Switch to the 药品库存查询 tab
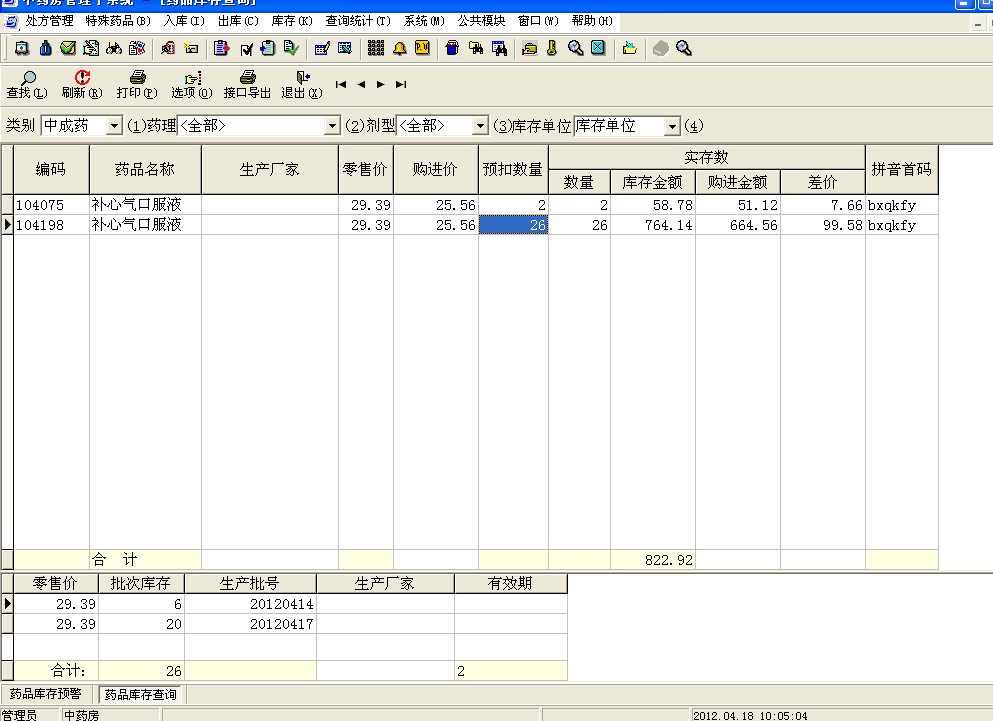 [x=140, y=694]
